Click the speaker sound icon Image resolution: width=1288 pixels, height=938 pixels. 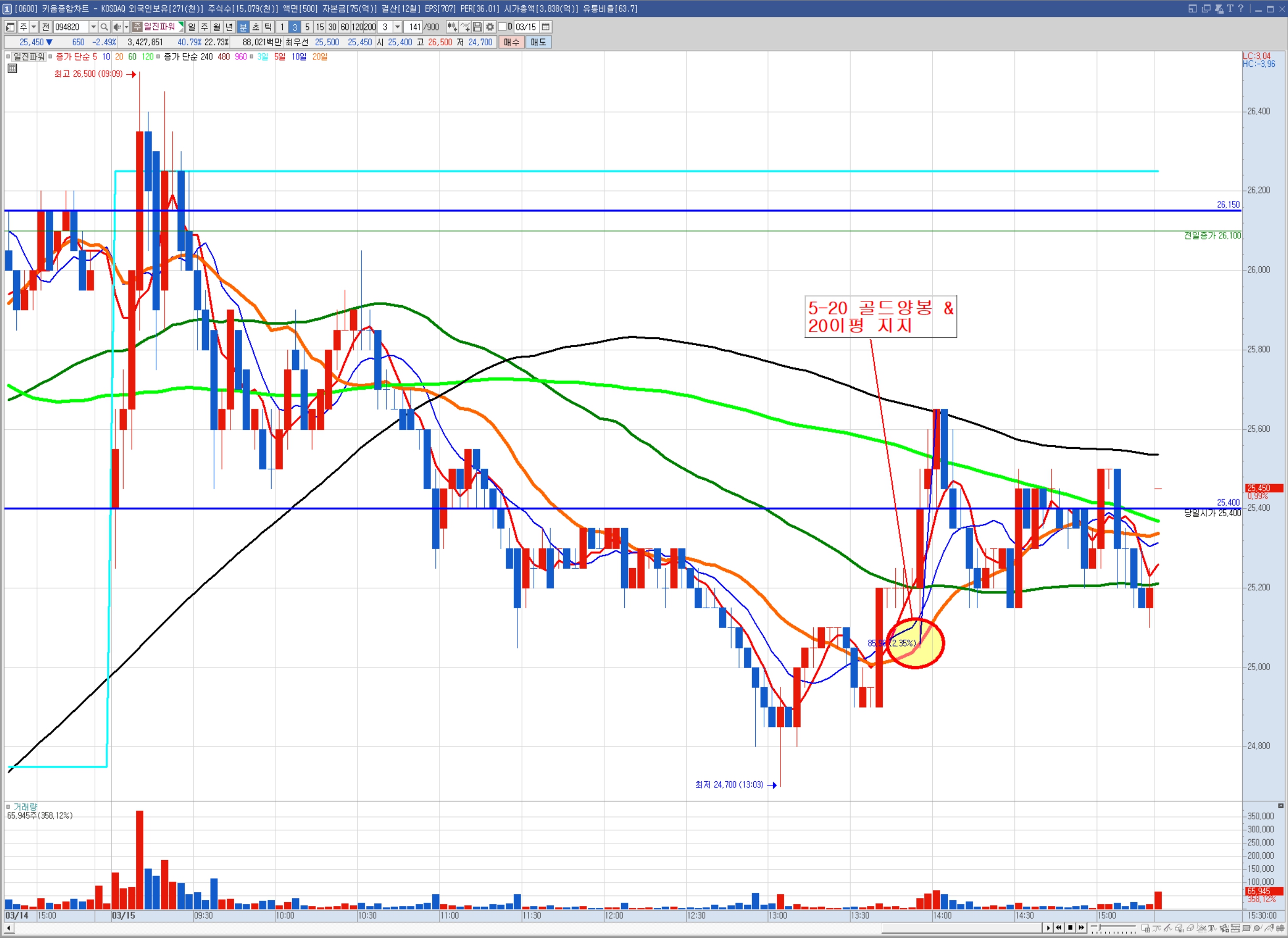click(x=116, y=27)
